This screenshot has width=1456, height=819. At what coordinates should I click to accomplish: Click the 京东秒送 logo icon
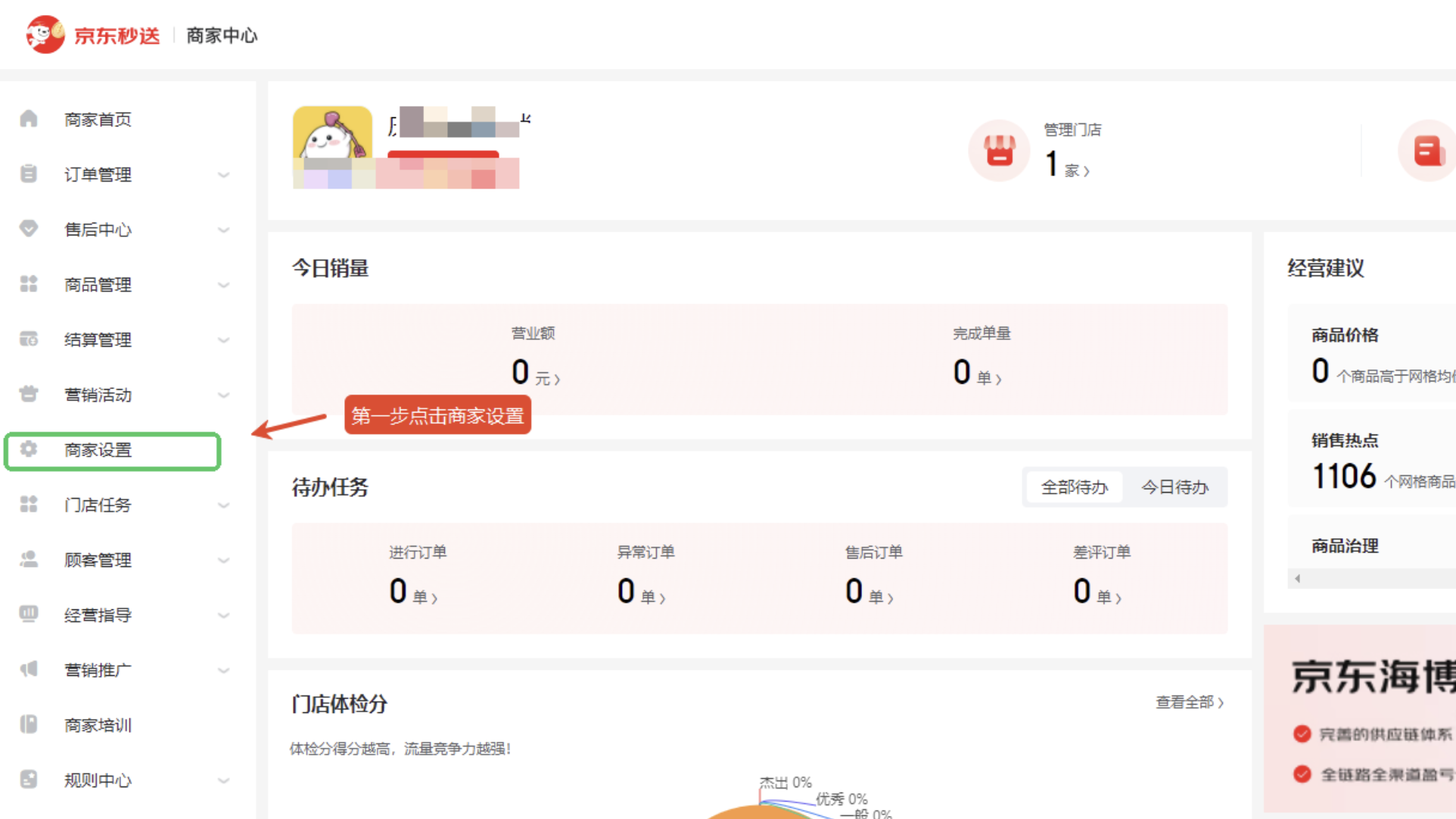[x=45, y=35]
